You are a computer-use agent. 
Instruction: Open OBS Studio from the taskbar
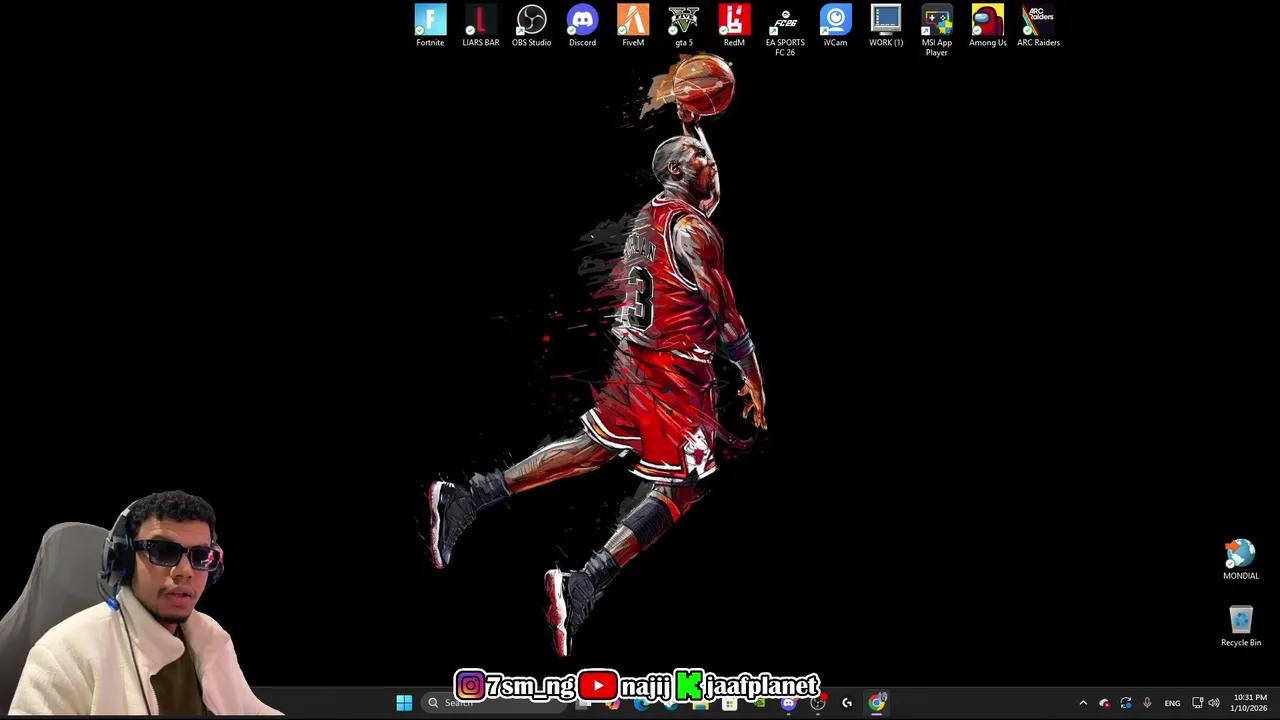click(x=817, y=703)
